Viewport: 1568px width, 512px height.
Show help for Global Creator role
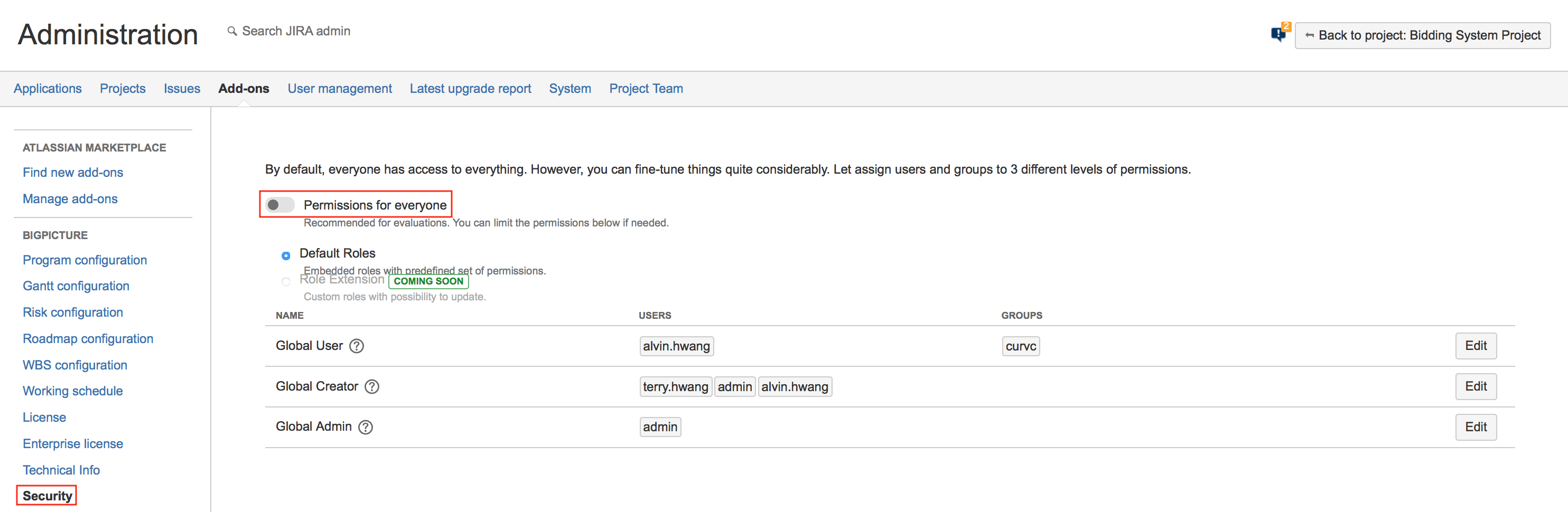point(372,387)
